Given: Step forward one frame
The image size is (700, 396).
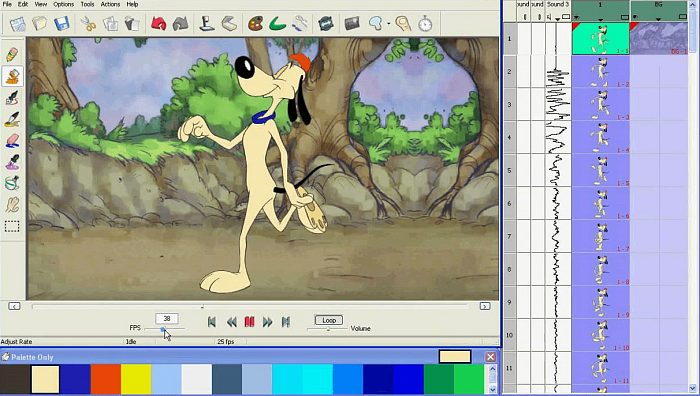Looking at the screenshot, I should point(267,322).
